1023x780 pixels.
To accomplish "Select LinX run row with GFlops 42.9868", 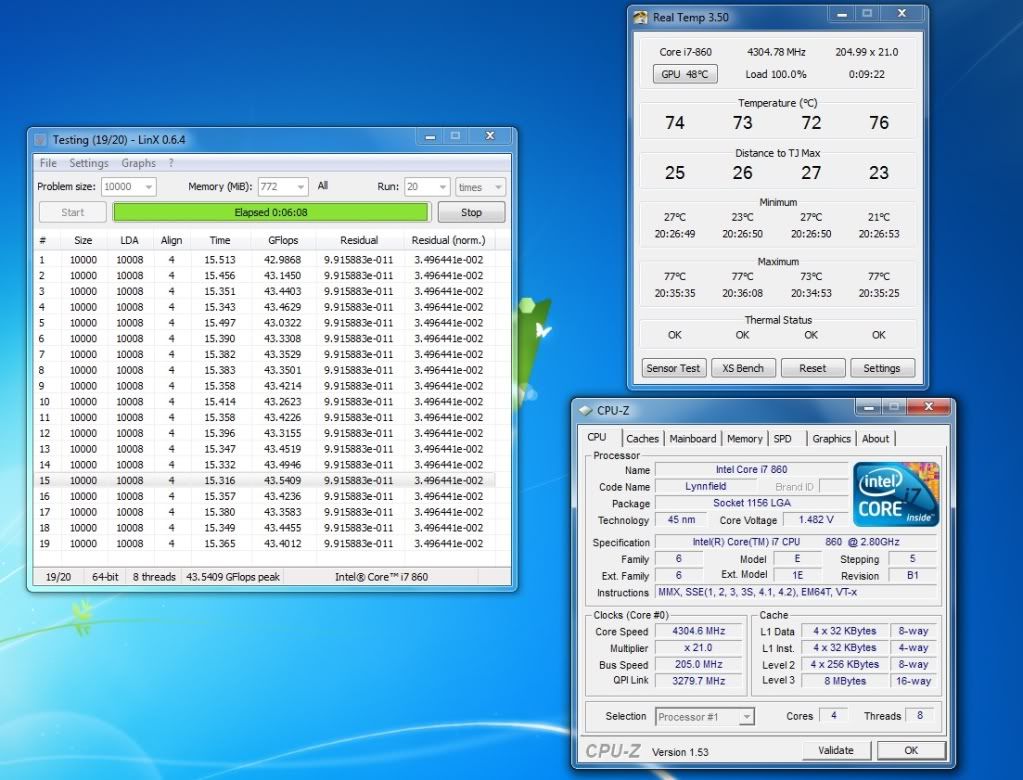I will 264,260.
